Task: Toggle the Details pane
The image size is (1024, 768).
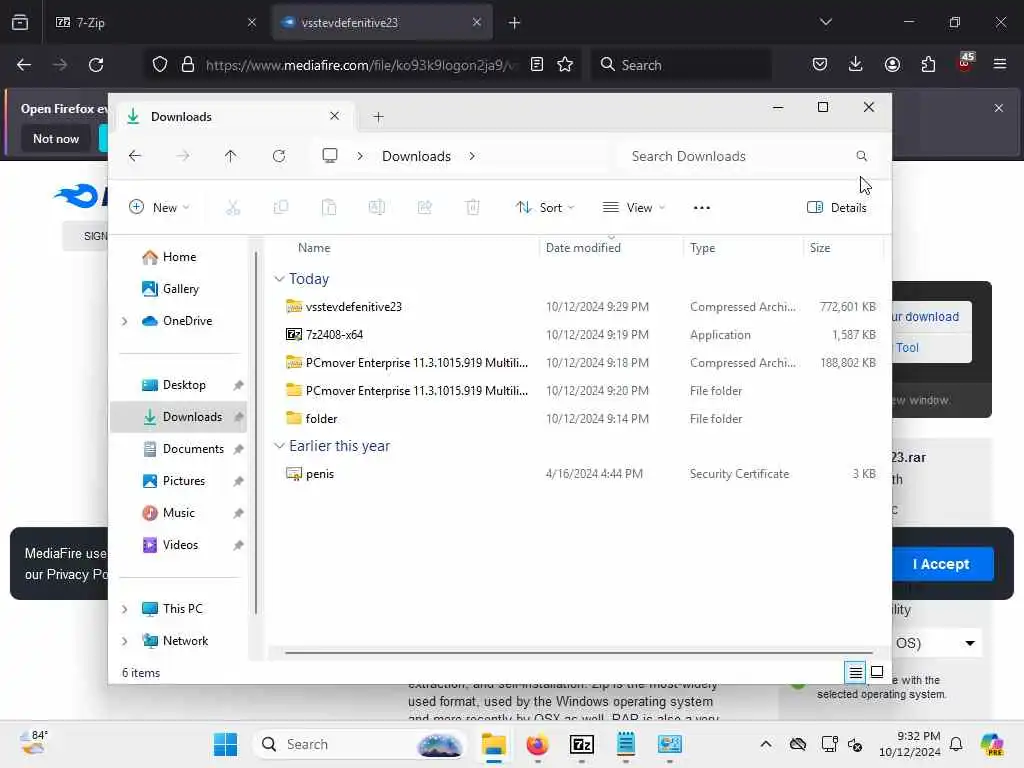Action: coord(837,208)
